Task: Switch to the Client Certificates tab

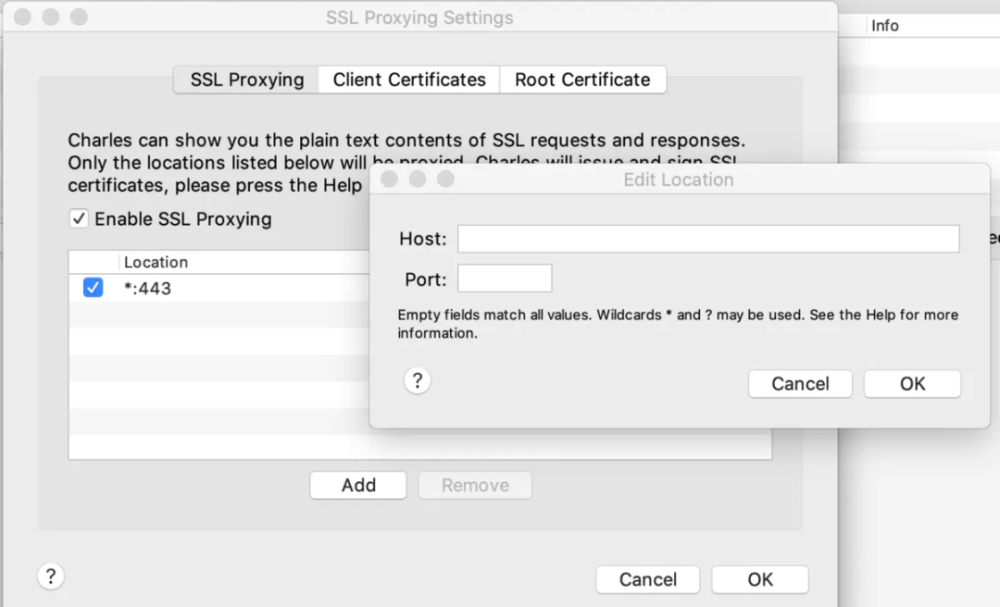Action: (409, 80)
